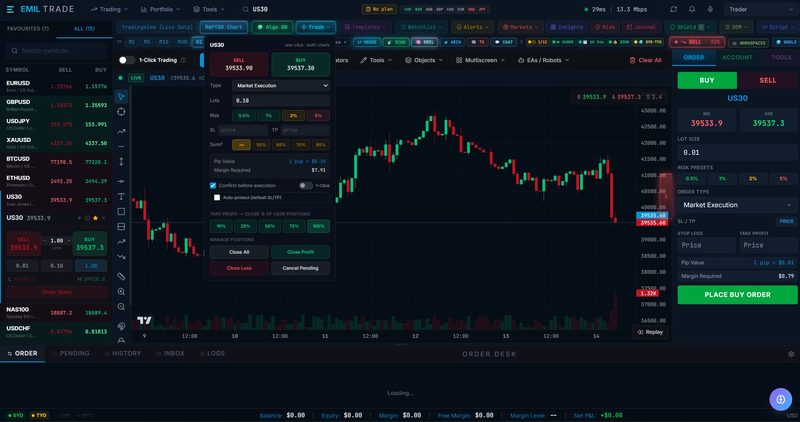Screen dimensions: 800x422
Task: Click the SCAN chip in quick bar
Action: [x=396, y=42]
